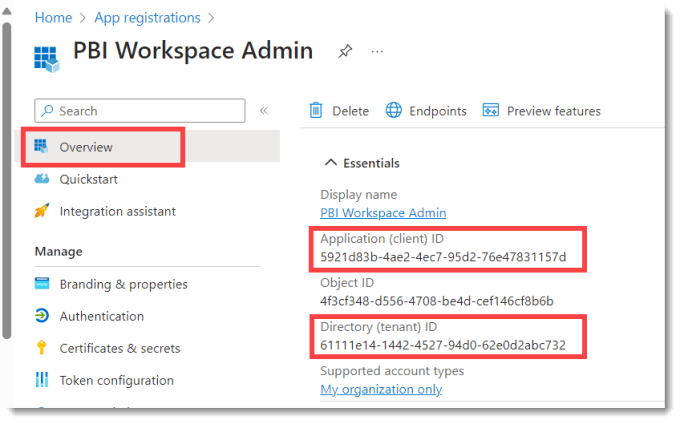The image size is (680, 424).
Task: Click the PBI Workspace Admin page title
Action: point(193,51)
